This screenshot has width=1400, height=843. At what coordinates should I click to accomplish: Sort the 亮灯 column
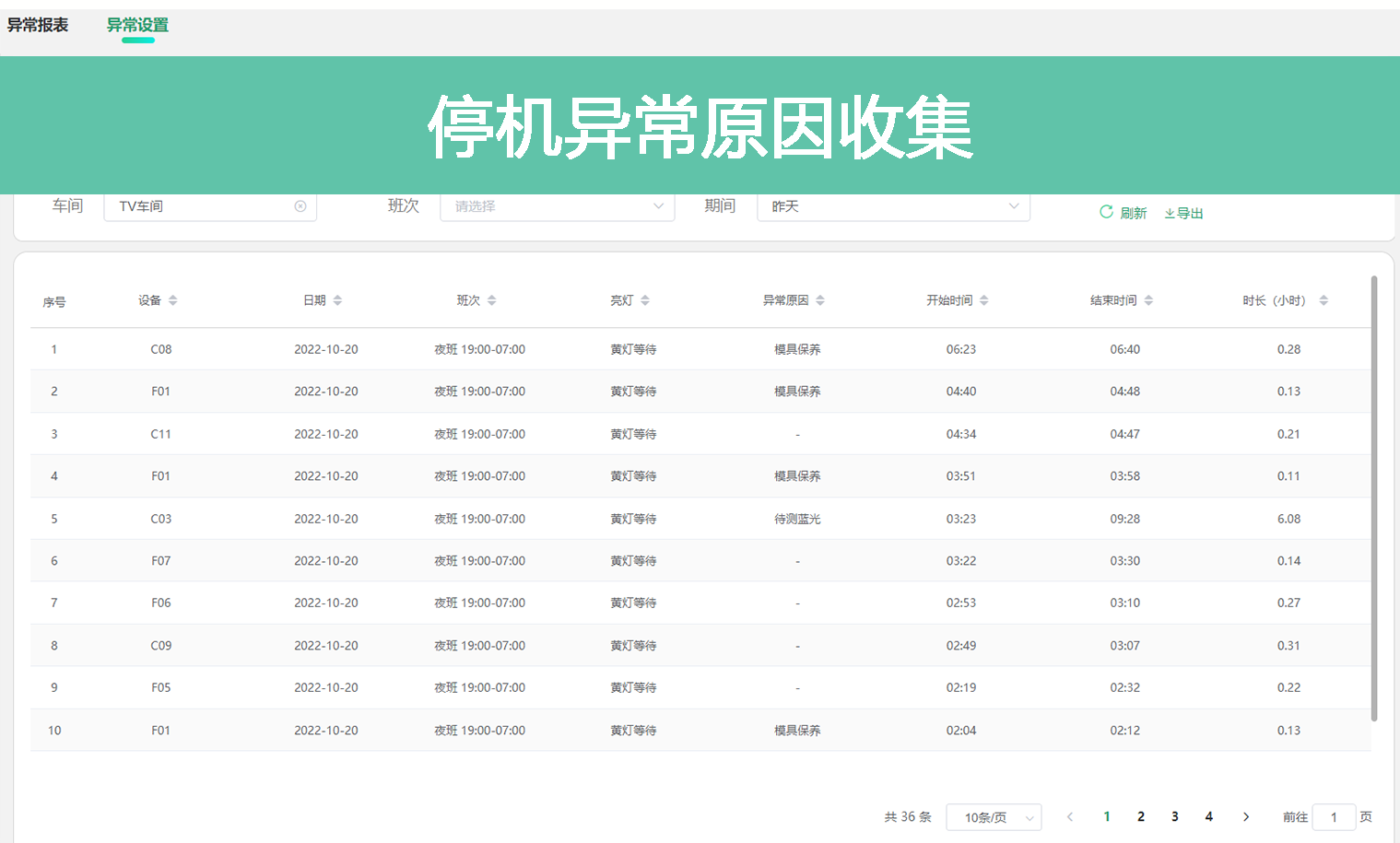point(645,299)
